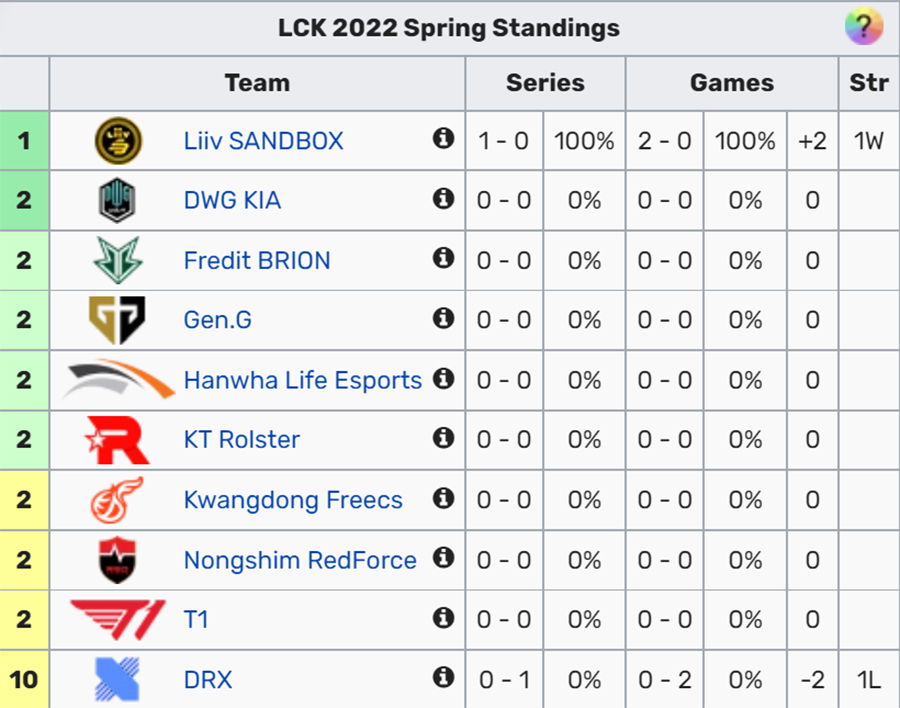Open Hanwha Life Esports team page
900x708 pixels.
click(302, 380)
